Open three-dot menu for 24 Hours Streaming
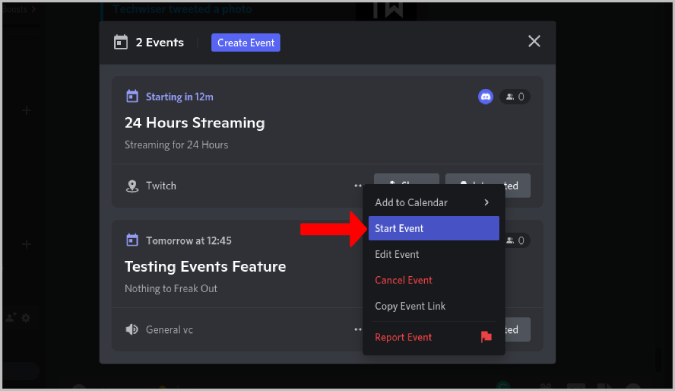Image resolution: width=675 pixels, height=391 pixels. point(358,186)
